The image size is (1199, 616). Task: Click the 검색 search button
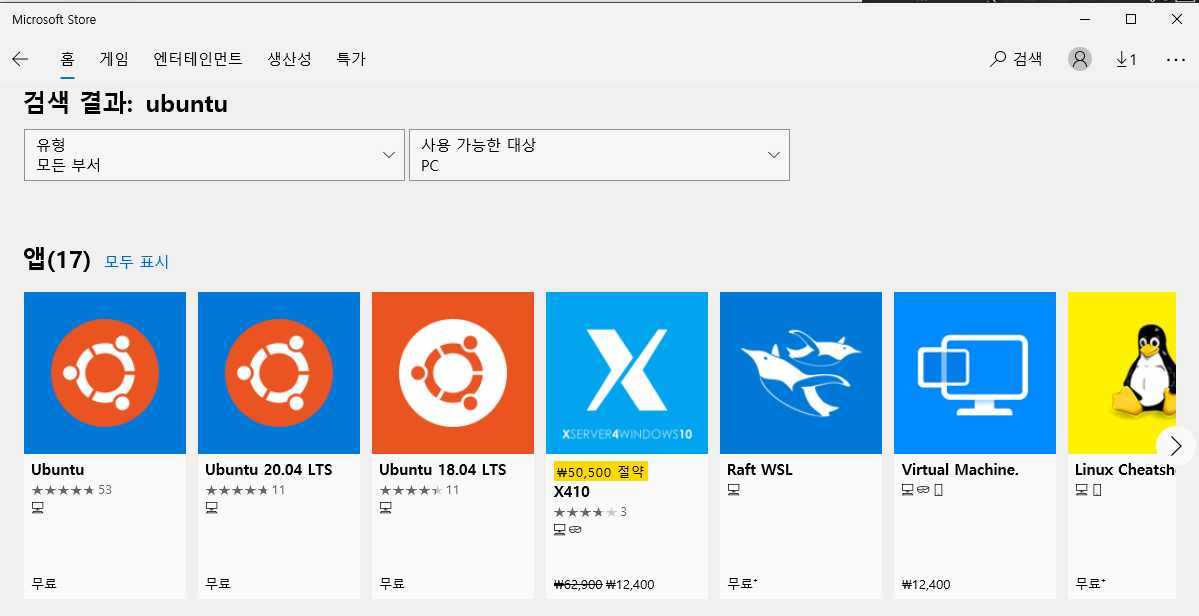tap(1015, 59)
